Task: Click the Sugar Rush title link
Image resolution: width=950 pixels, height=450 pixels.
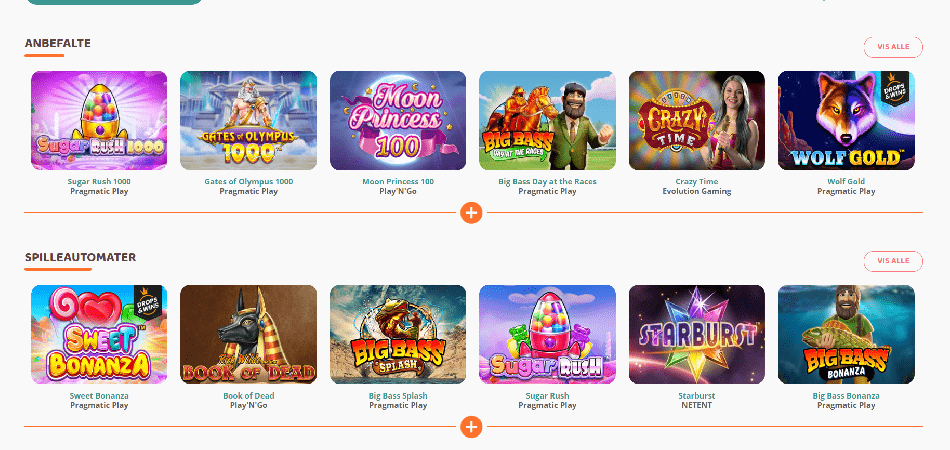Action: tap(547, 396)
